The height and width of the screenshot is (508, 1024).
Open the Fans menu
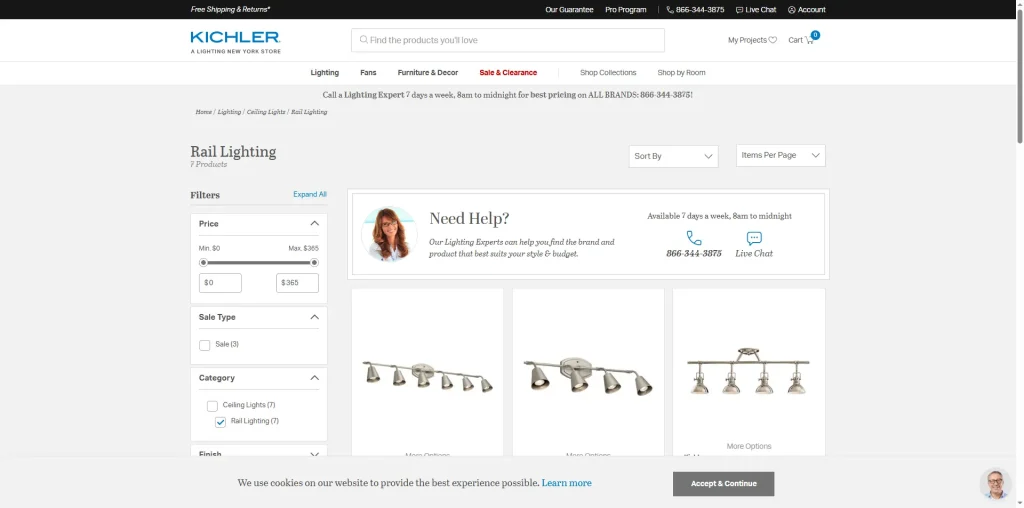[368, 72]
